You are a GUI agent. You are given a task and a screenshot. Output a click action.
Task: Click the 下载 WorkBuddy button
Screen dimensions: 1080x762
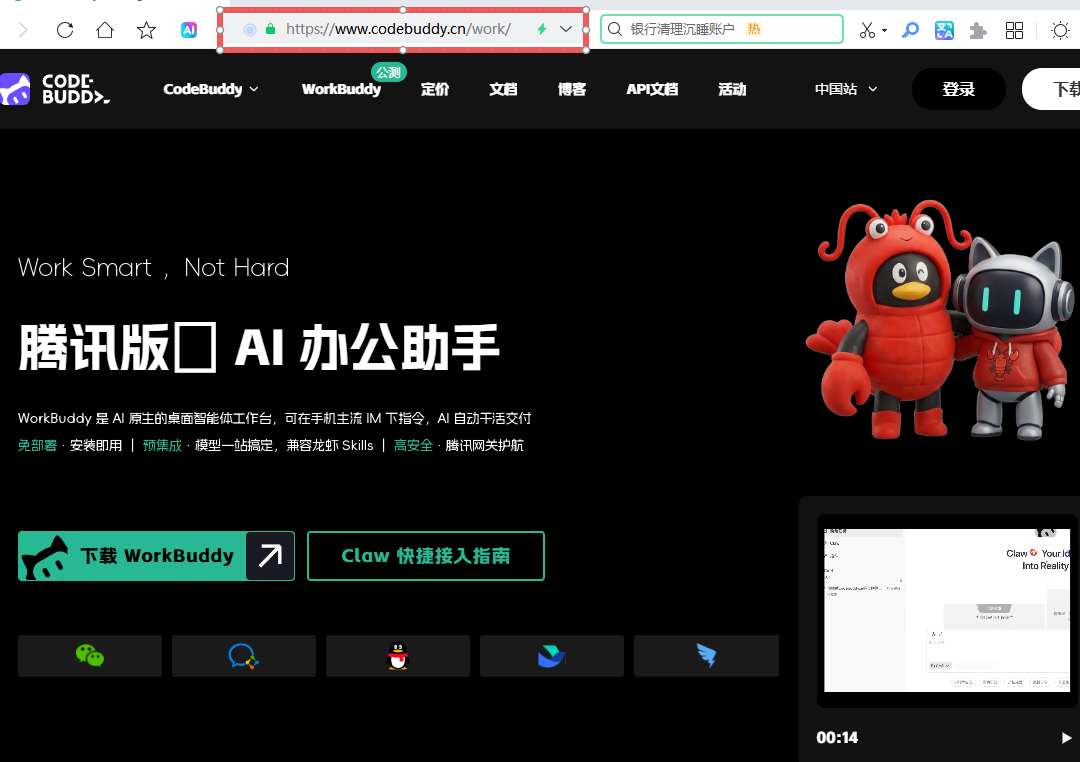click(156, 556)
